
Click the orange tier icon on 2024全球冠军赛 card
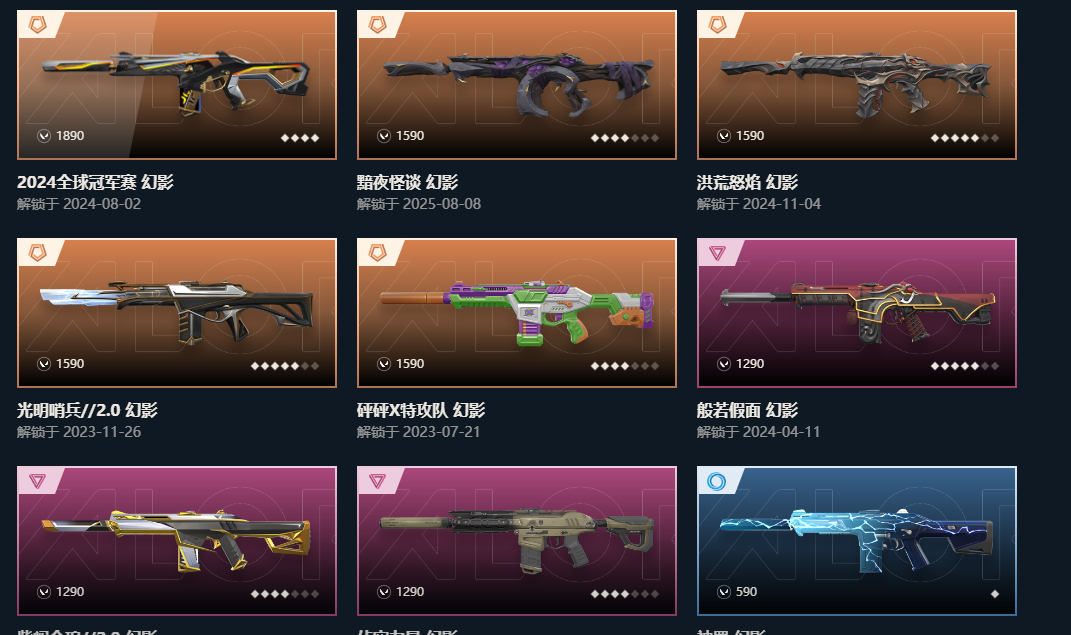pos(38,25)
